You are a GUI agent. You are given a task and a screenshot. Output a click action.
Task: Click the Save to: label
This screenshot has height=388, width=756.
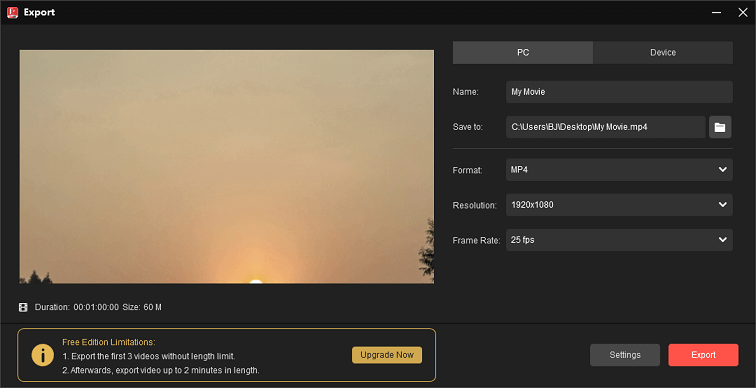pyautogui.click(x=468, y=127)
